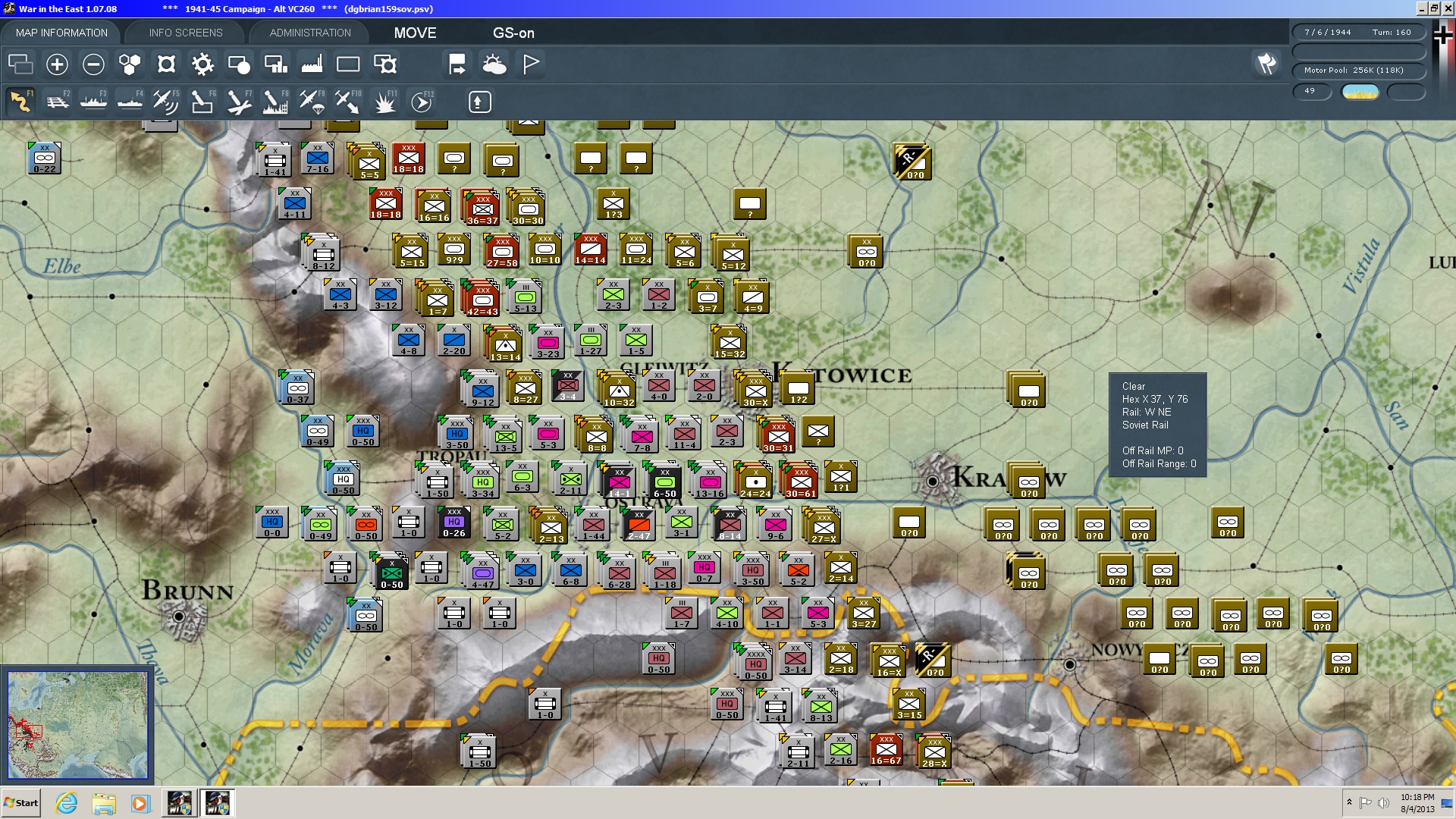Click the MOVE mode label

(x=415, y=33)
